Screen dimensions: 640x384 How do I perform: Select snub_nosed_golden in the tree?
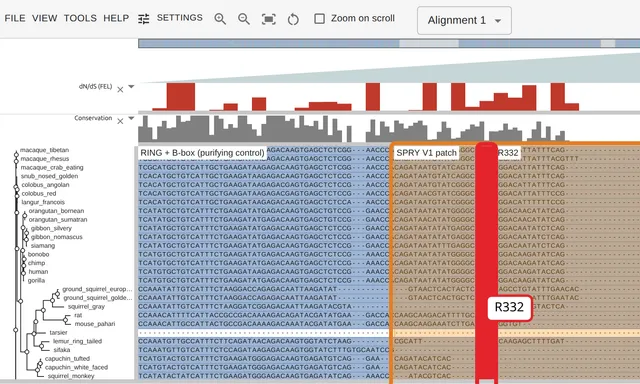pyautogui.click(x=49, y=176)
